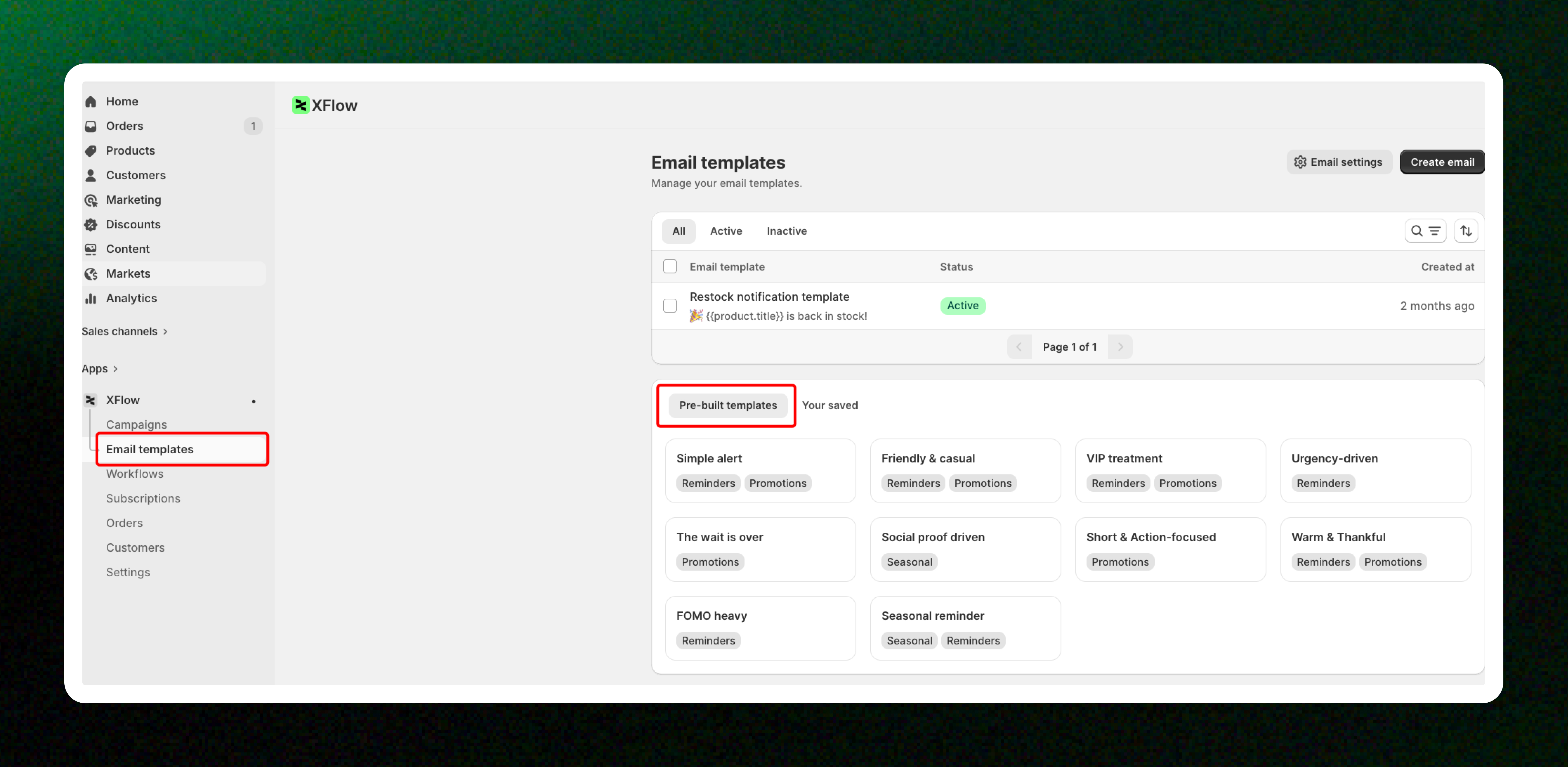The image size is (1568, 767).
Task: Open the Your saved templates tab
Action: pos(829,405)
